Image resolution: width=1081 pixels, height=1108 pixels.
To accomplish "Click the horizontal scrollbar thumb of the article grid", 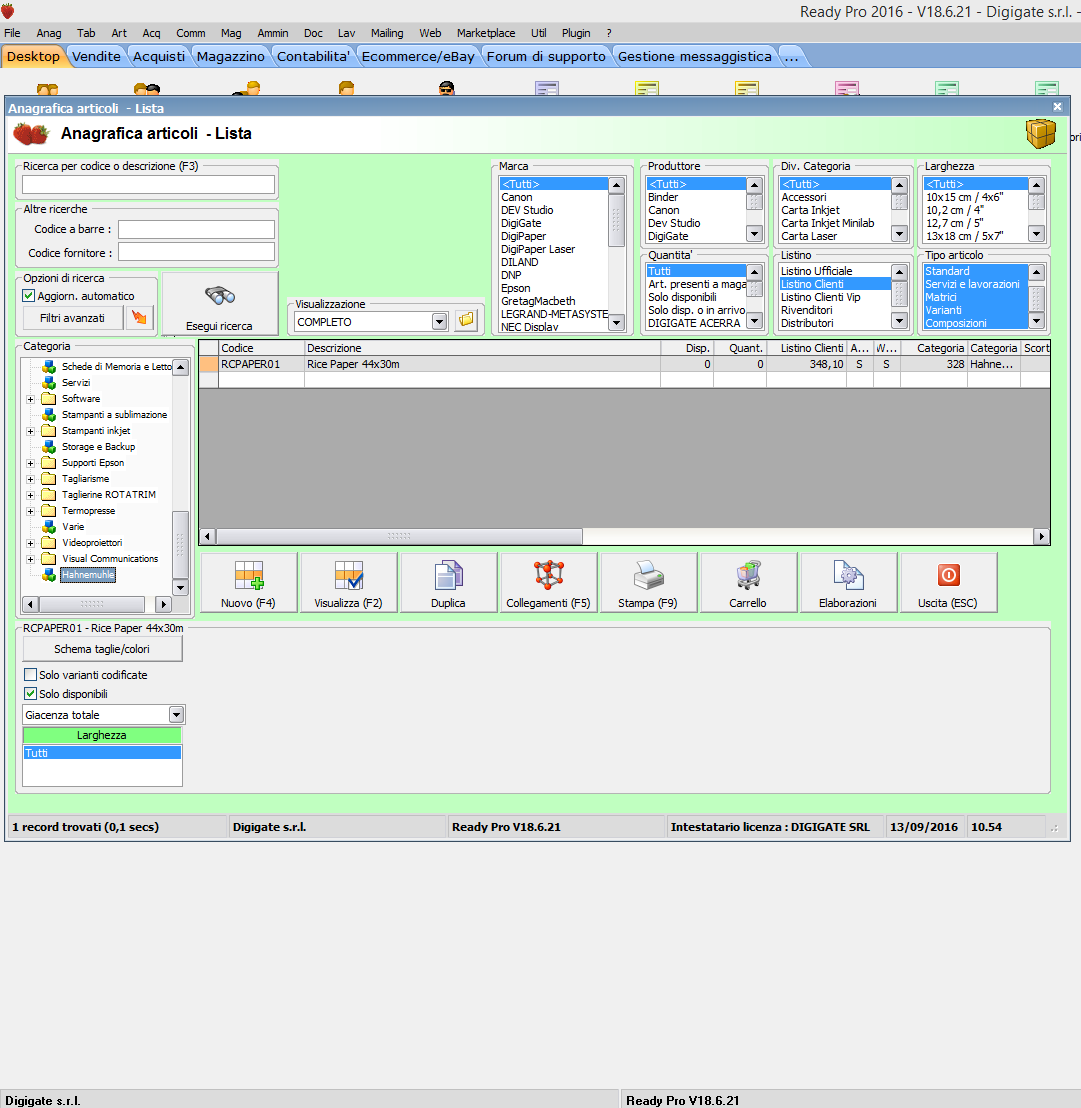I will point(399,536).
